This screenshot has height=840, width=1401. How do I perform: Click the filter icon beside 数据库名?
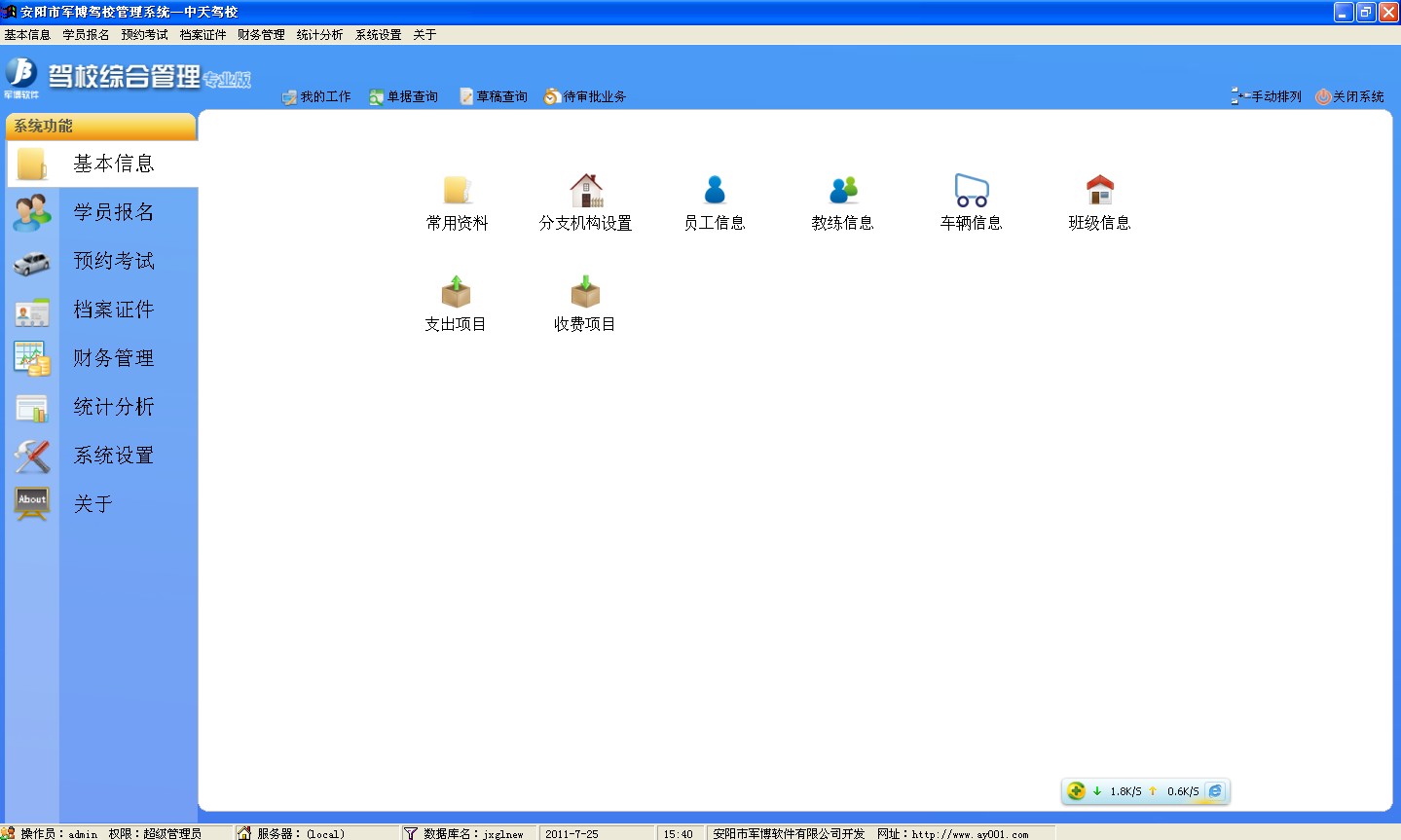(411, 833)
